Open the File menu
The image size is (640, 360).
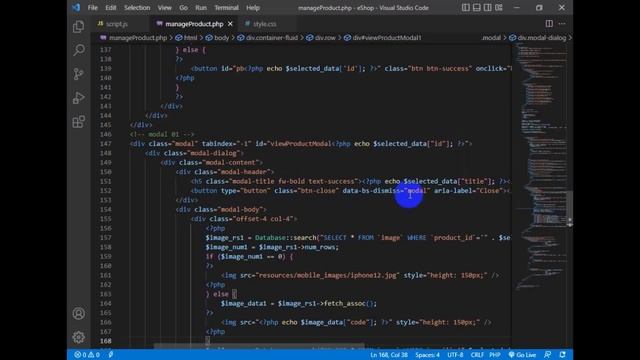pos(93,8)
